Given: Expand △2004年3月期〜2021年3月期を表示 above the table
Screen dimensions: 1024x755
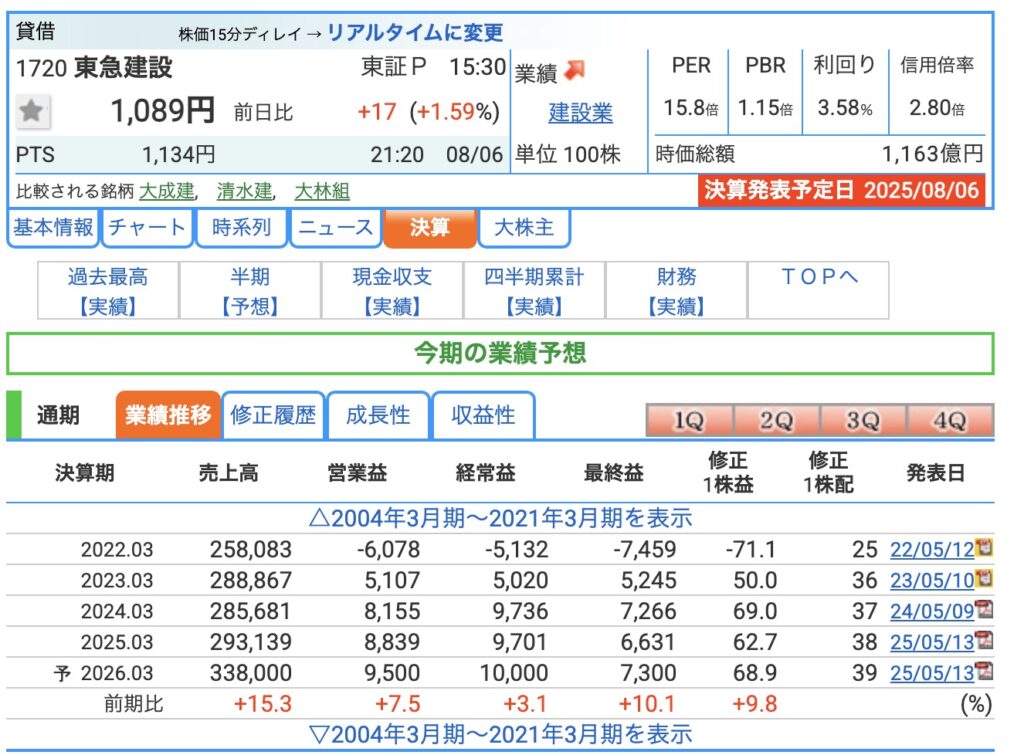Looking at the screenshot, I should click(x=500, y=519).
